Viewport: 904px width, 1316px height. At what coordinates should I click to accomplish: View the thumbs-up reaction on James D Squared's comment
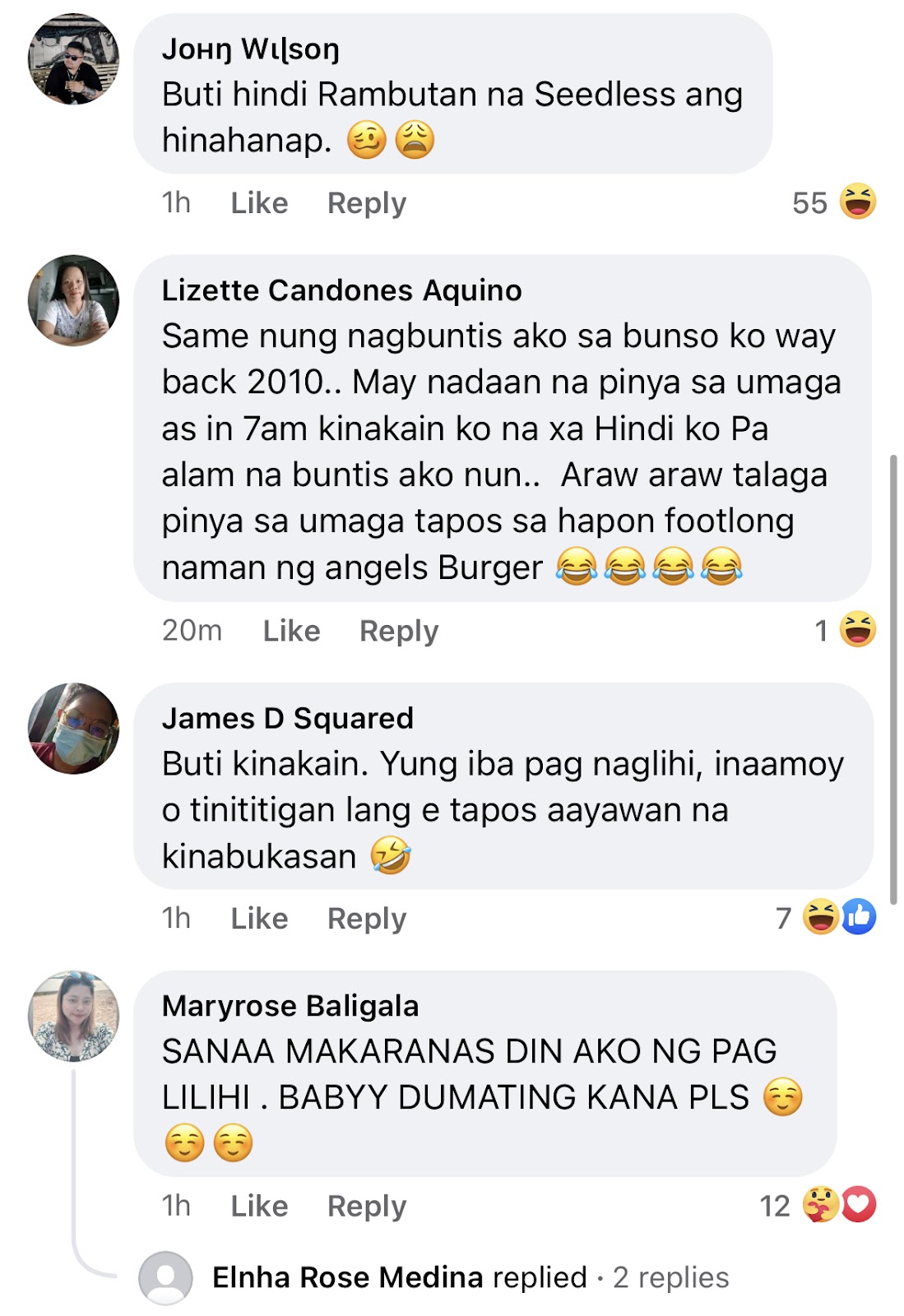(x=859, y=917)
